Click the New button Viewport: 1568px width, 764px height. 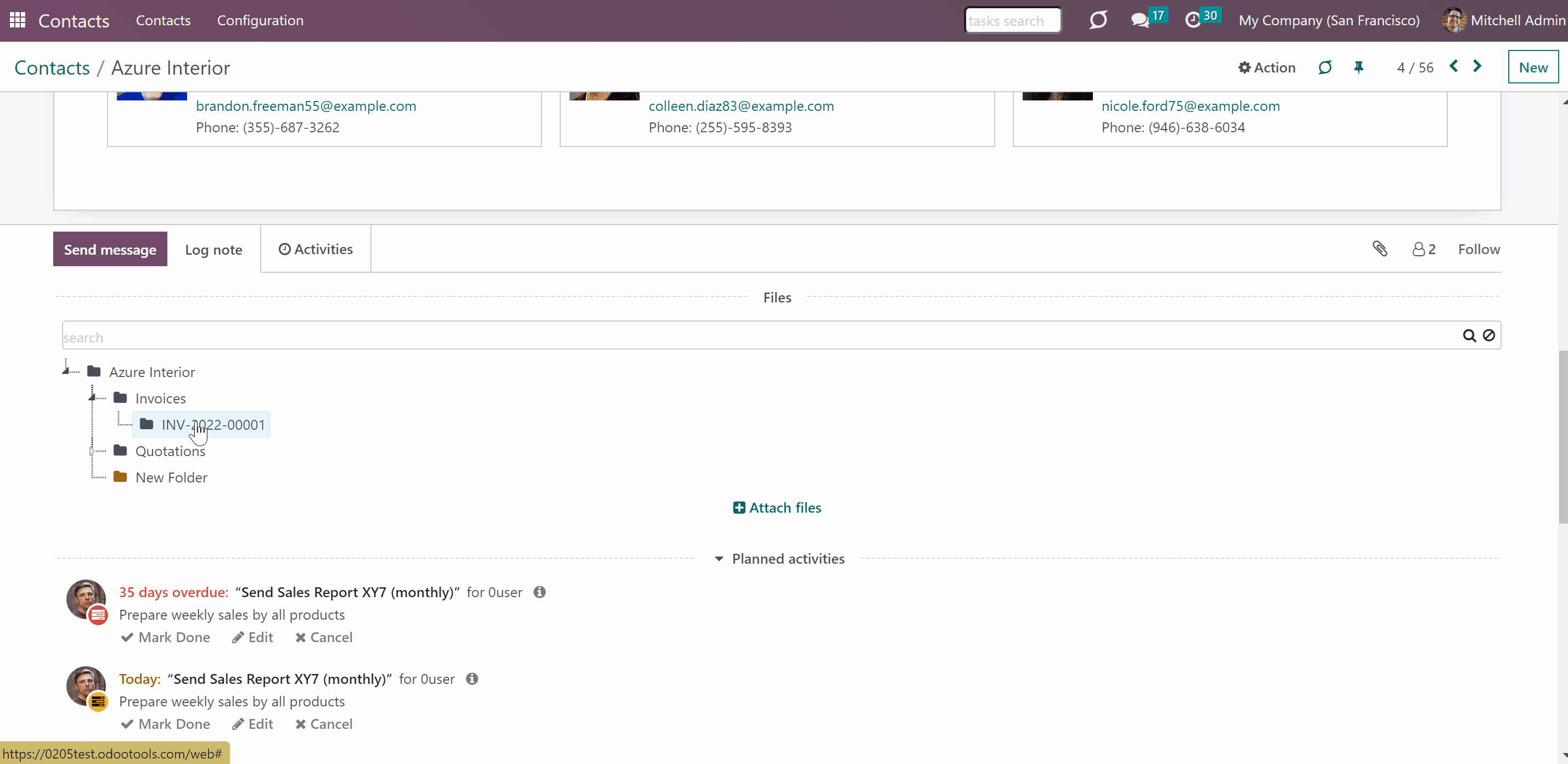pyautogui.click(x=1533, y=67)
